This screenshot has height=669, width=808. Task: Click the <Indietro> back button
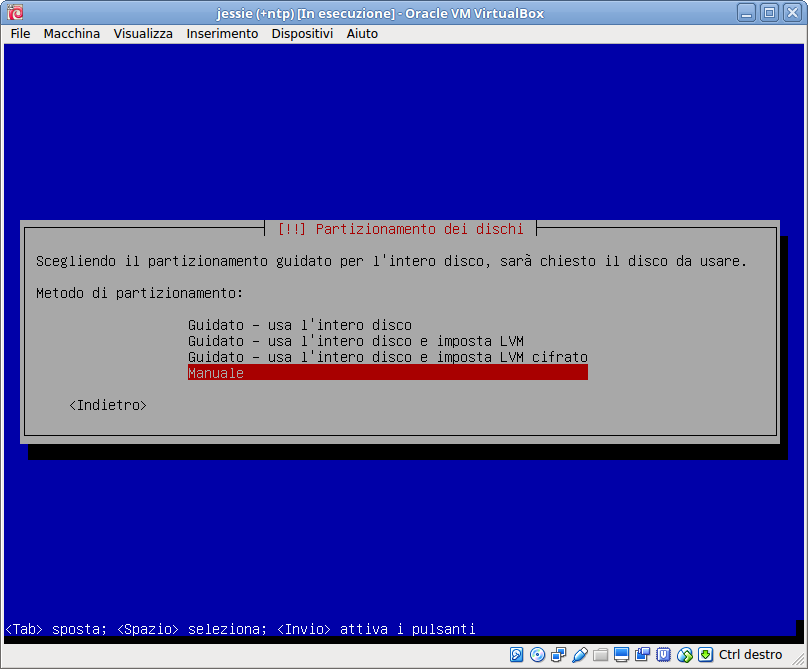(x=108, y=405)
